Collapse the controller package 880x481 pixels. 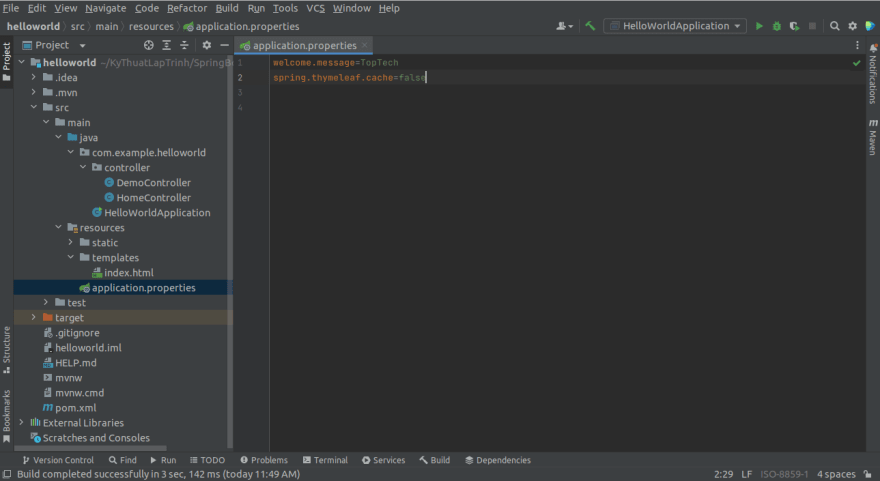tap(83, 167)
